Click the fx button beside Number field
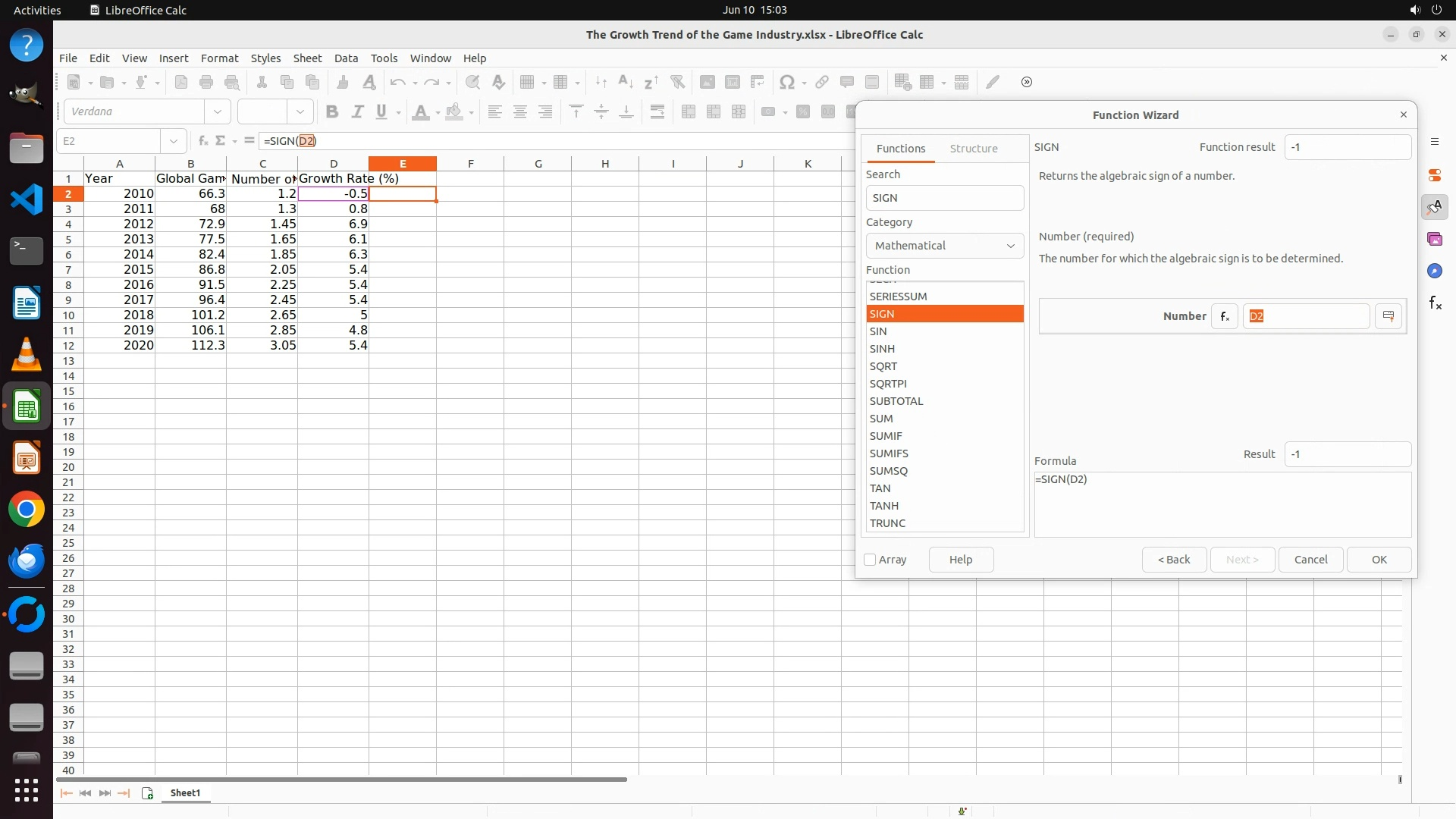1456x819 pixels. tap(1224, 316)
